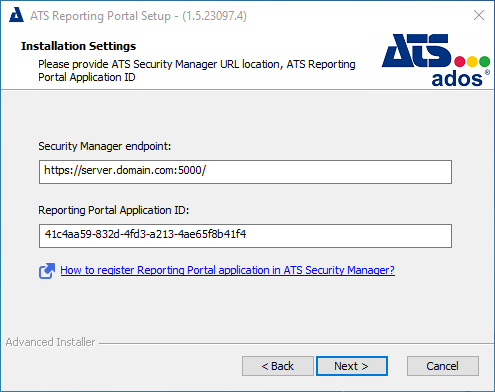Viewport: 495px width, 392px height.
Task: Open 'How to register Reporting Portal application' link
Action: (x=227, y=270)
